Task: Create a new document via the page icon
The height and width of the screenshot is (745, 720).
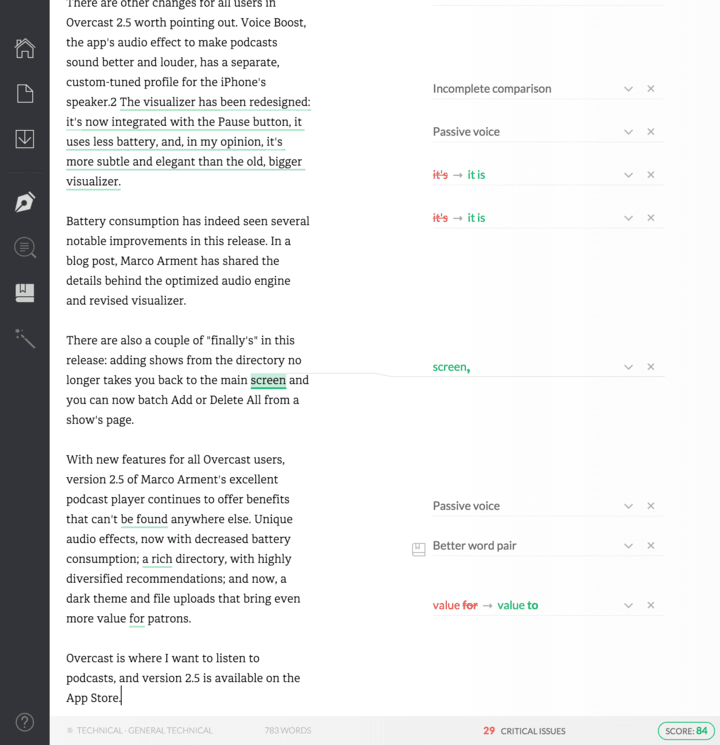Action: pyautogui.click(x=25, y=94)
